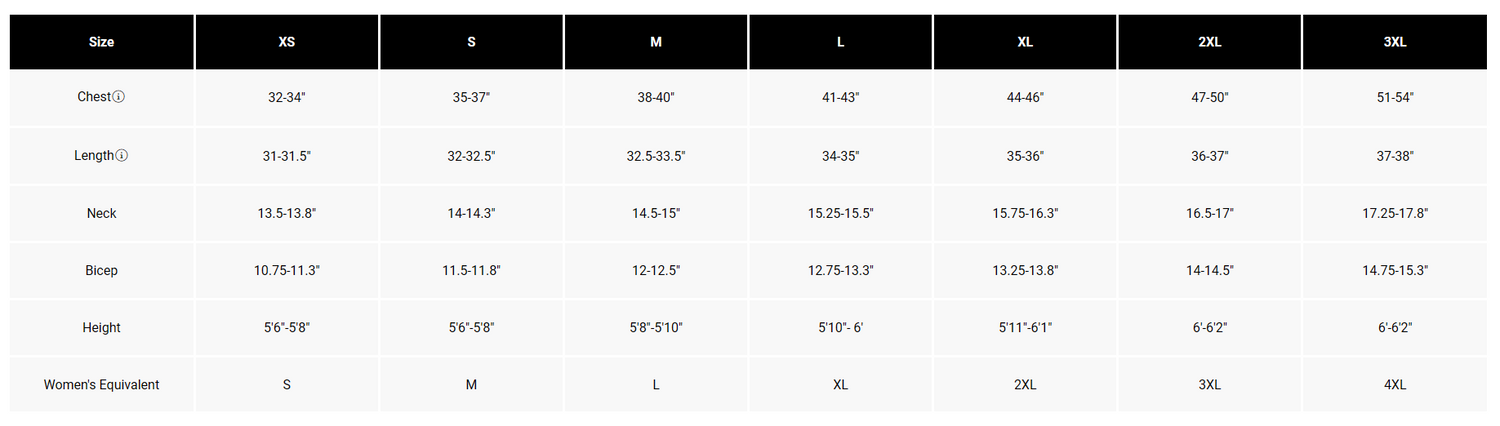
Task: Select the XS column header
Action: (286, 42)
